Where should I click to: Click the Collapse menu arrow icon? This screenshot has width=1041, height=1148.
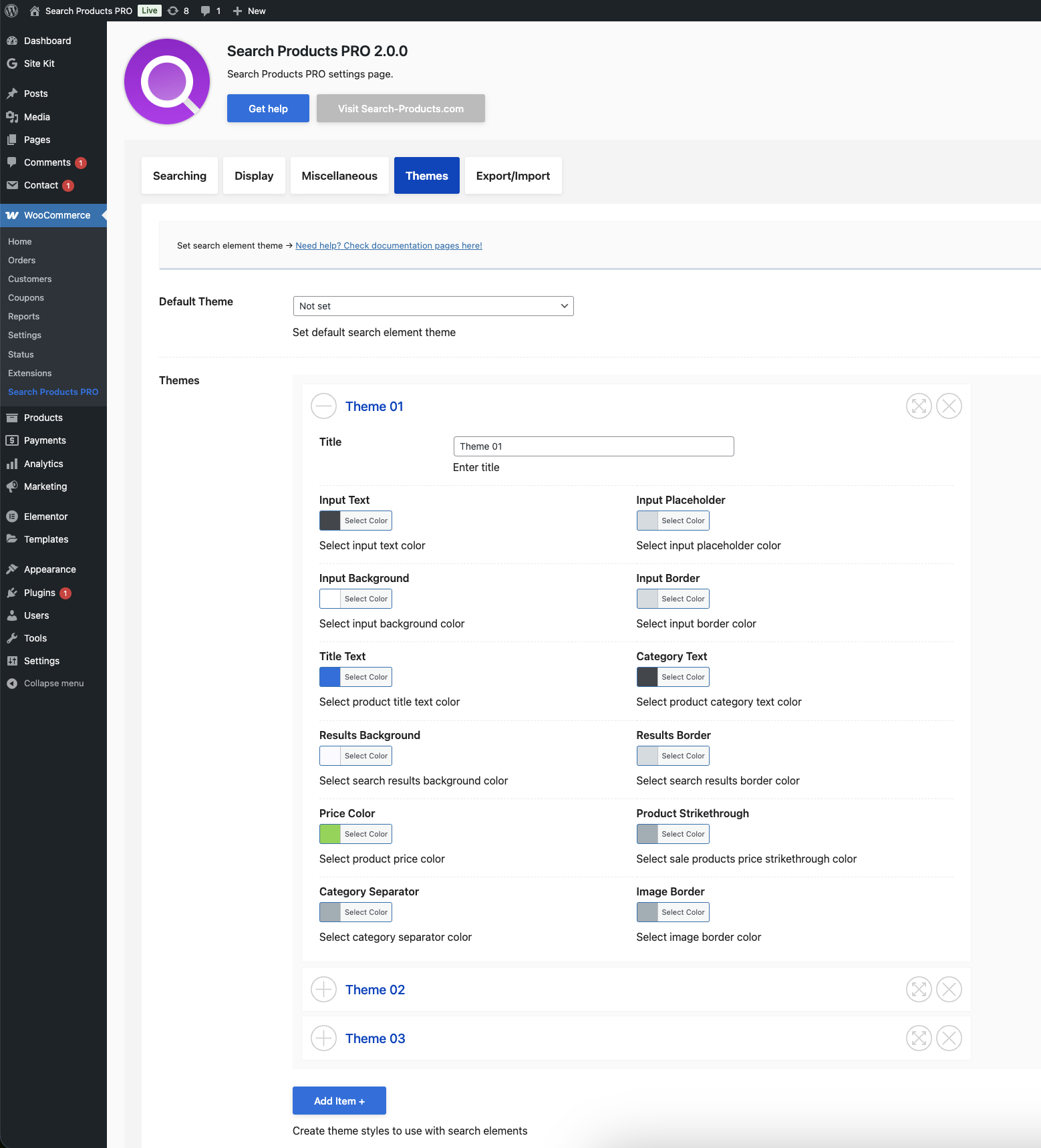[x=12, y=684]
